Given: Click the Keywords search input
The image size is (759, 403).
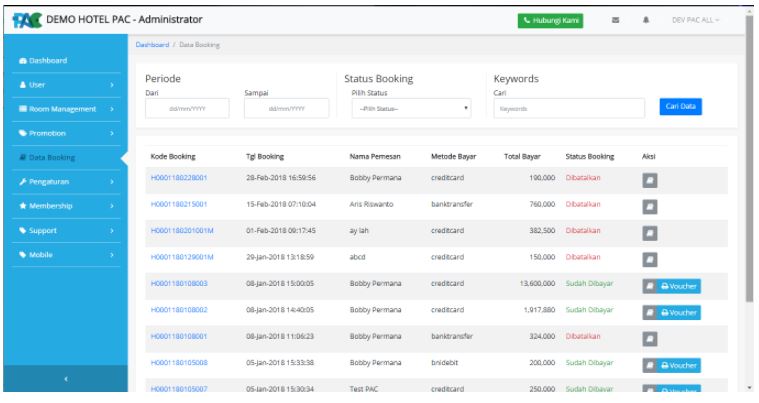Looking at the screenshot, I should point(569,108).
